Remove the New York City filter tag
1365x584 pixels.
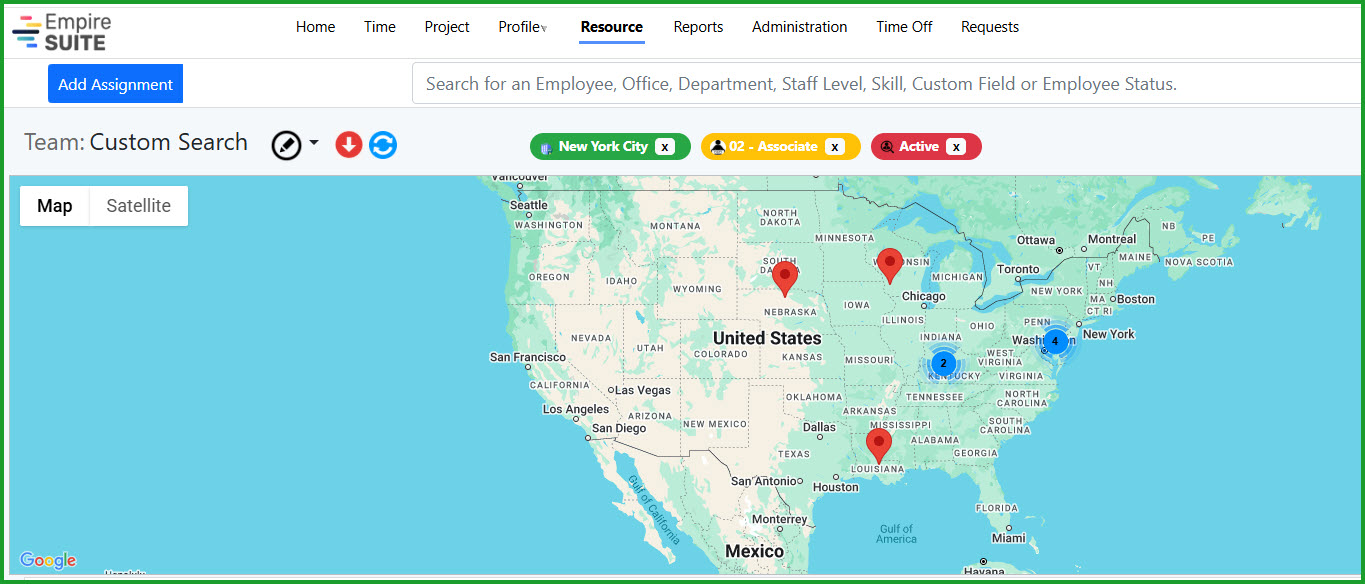(x=665, y=147)
